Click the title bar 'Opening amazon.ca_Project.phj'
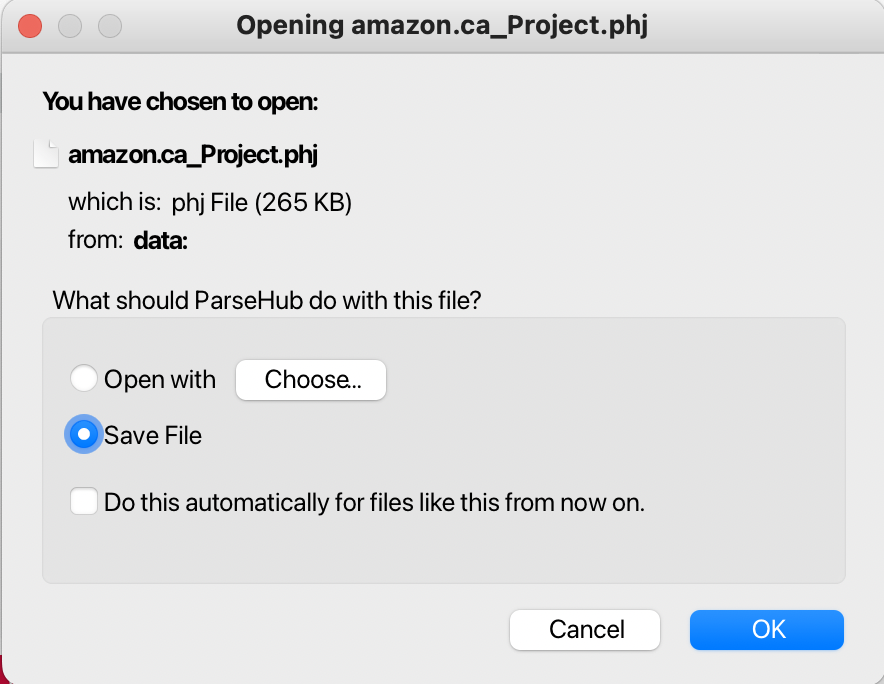This screenshot has height=684, width=884. pos(442,26)
